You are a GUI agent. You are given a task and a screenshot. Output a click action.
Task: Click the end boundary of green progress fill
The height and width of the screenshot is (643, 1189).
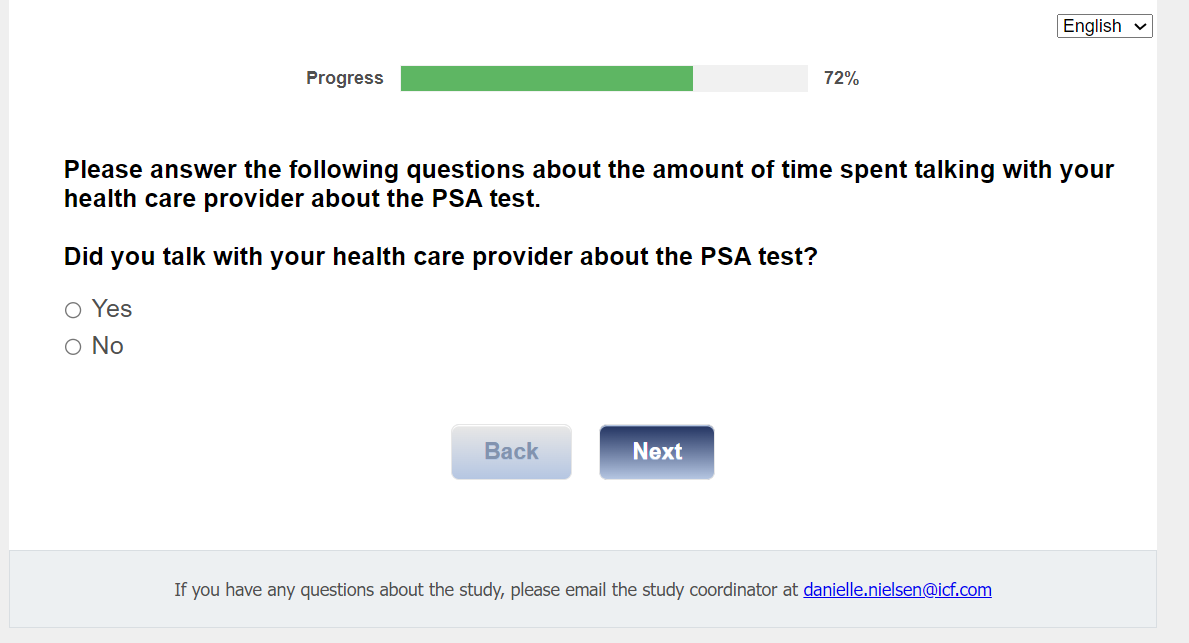click(692, 79)
